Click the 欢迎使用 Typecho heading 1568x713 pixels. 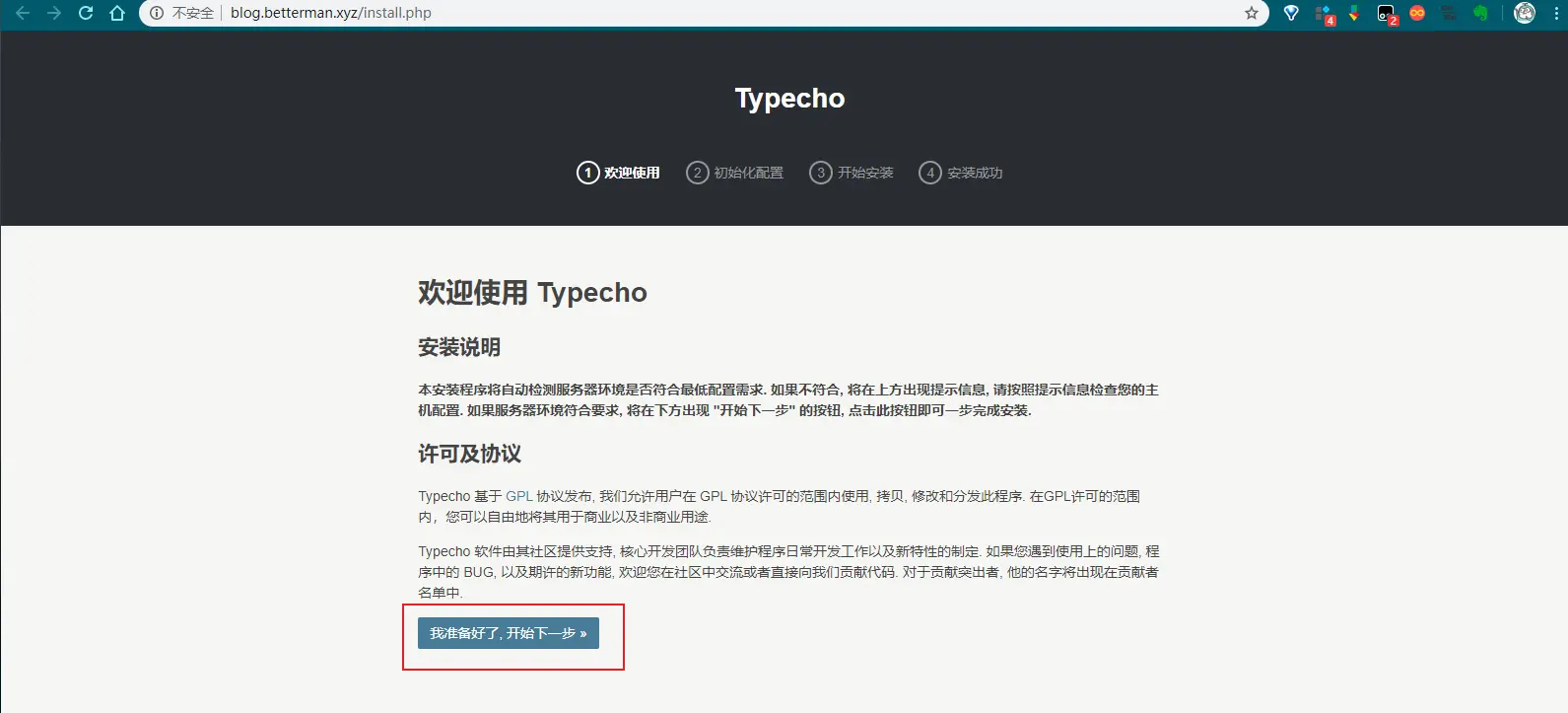pos(532,293)
